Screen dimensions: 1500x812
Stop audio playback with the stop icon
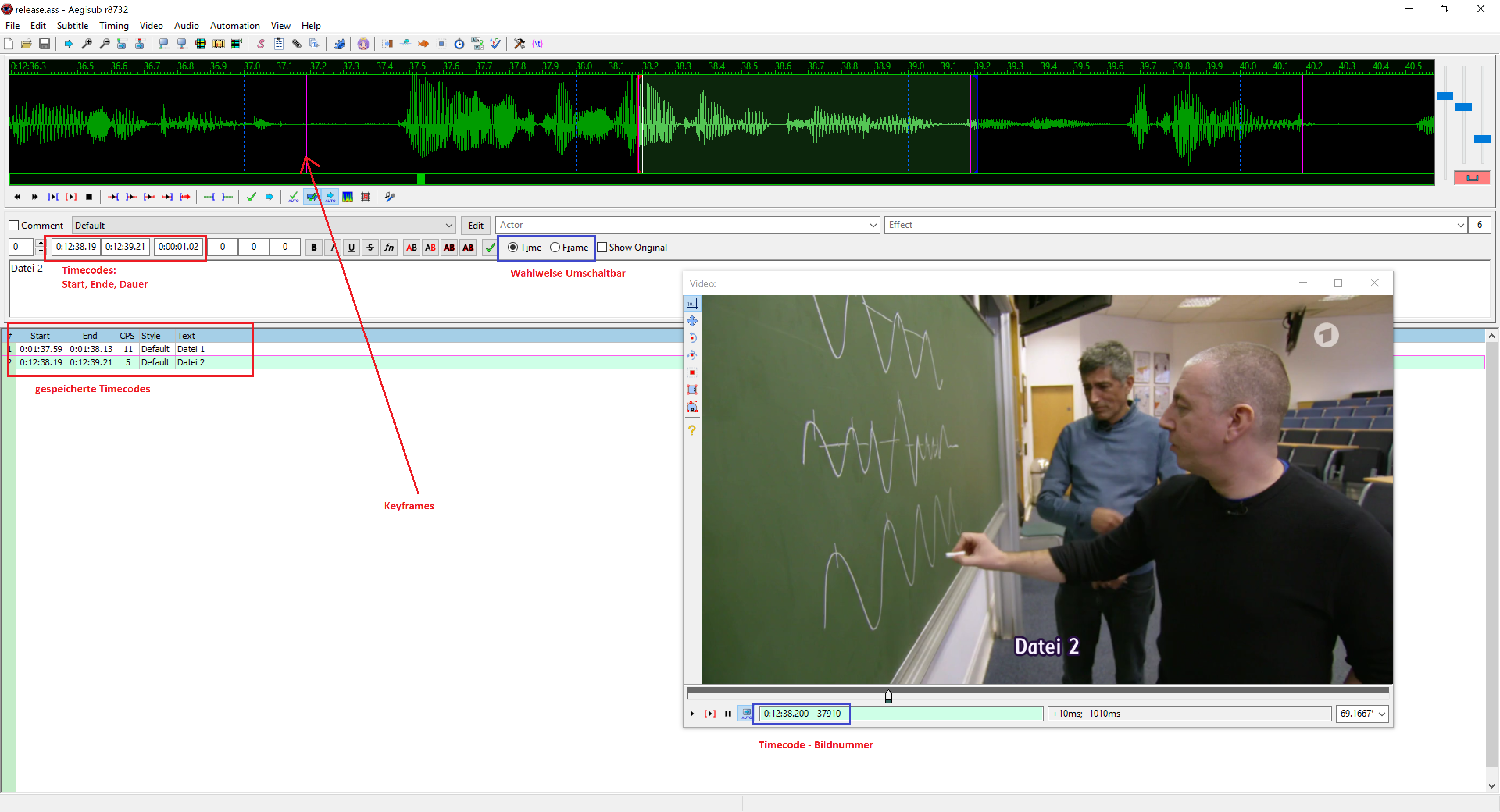point(89,197)
